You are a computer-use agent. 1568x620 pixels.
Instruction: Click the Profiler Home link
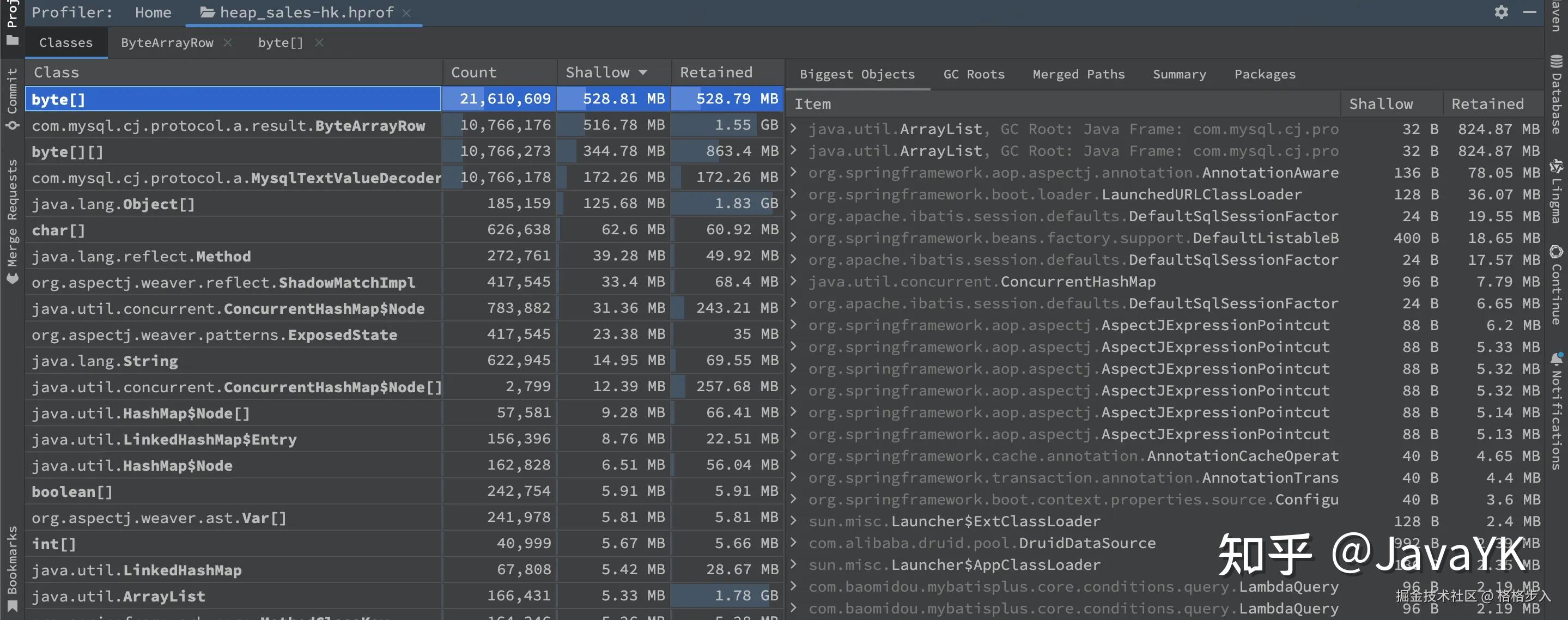[x=153, y=12]
